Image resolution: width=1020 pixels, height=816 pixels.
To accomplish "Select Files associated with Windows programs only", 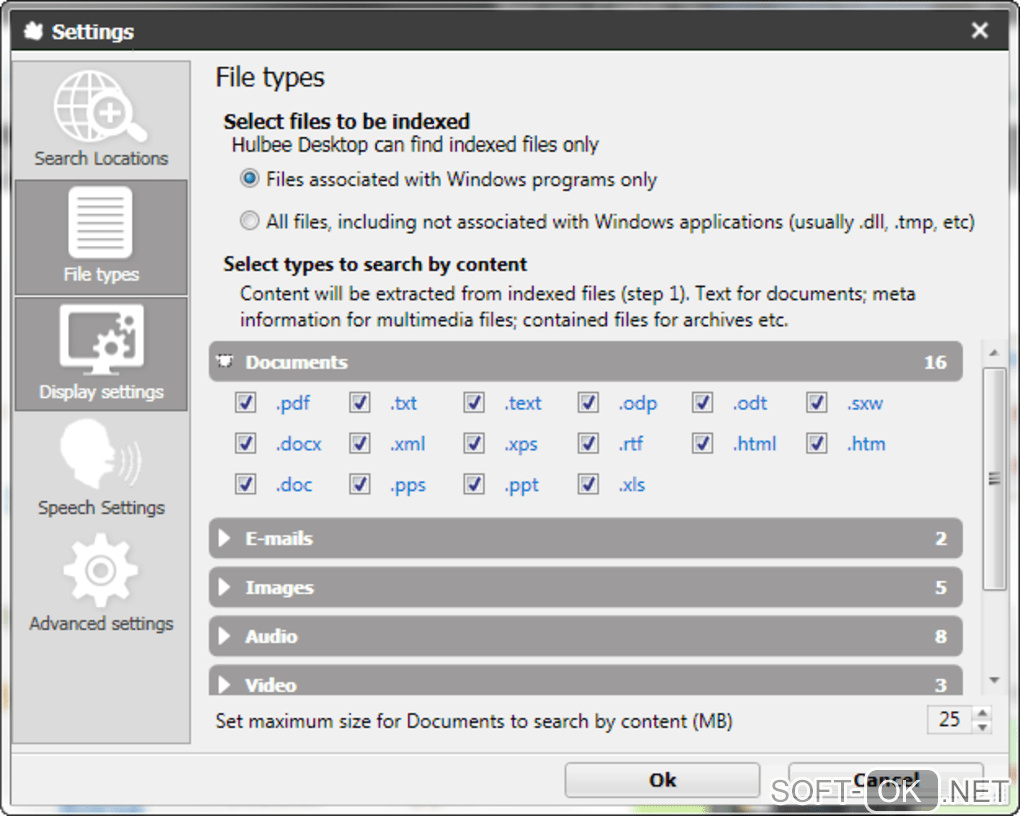I will (250, 178).
